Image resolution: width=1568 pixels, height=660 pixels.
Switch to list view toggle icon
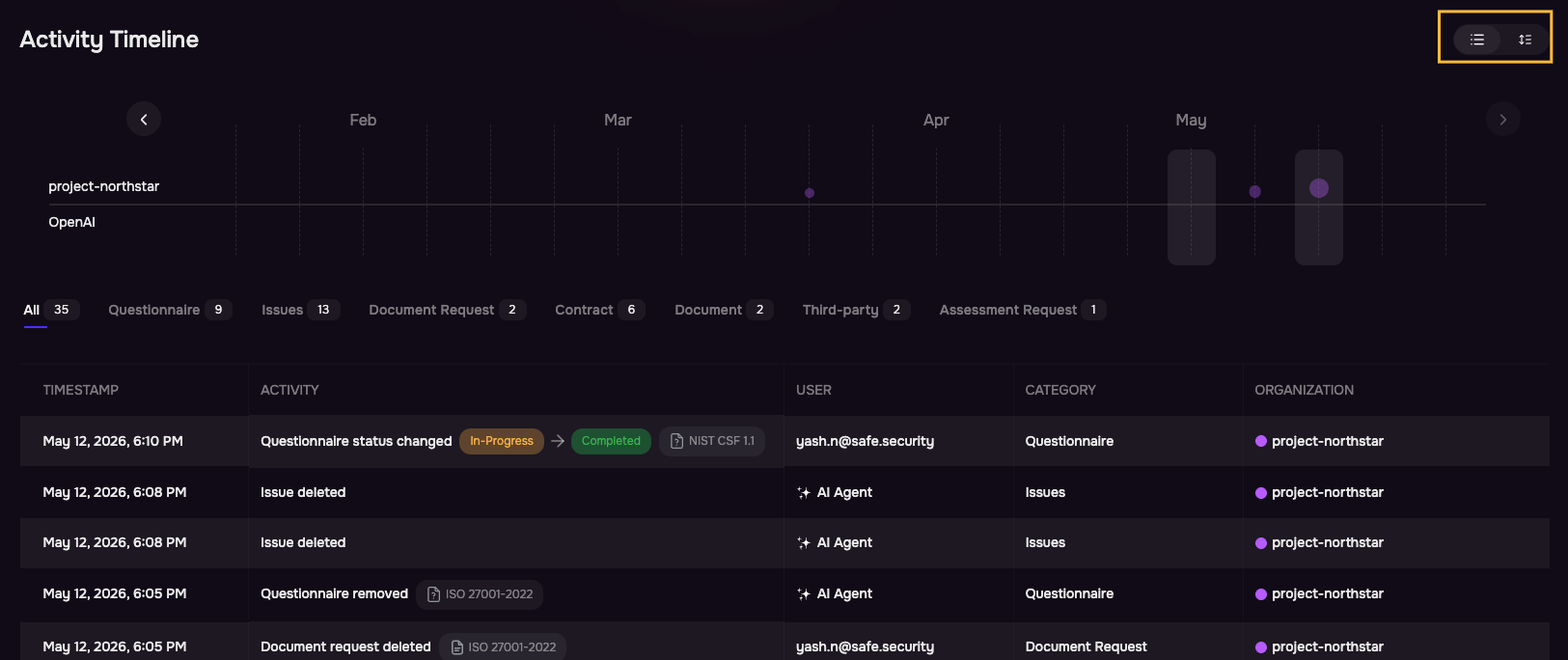[1476, 40]
